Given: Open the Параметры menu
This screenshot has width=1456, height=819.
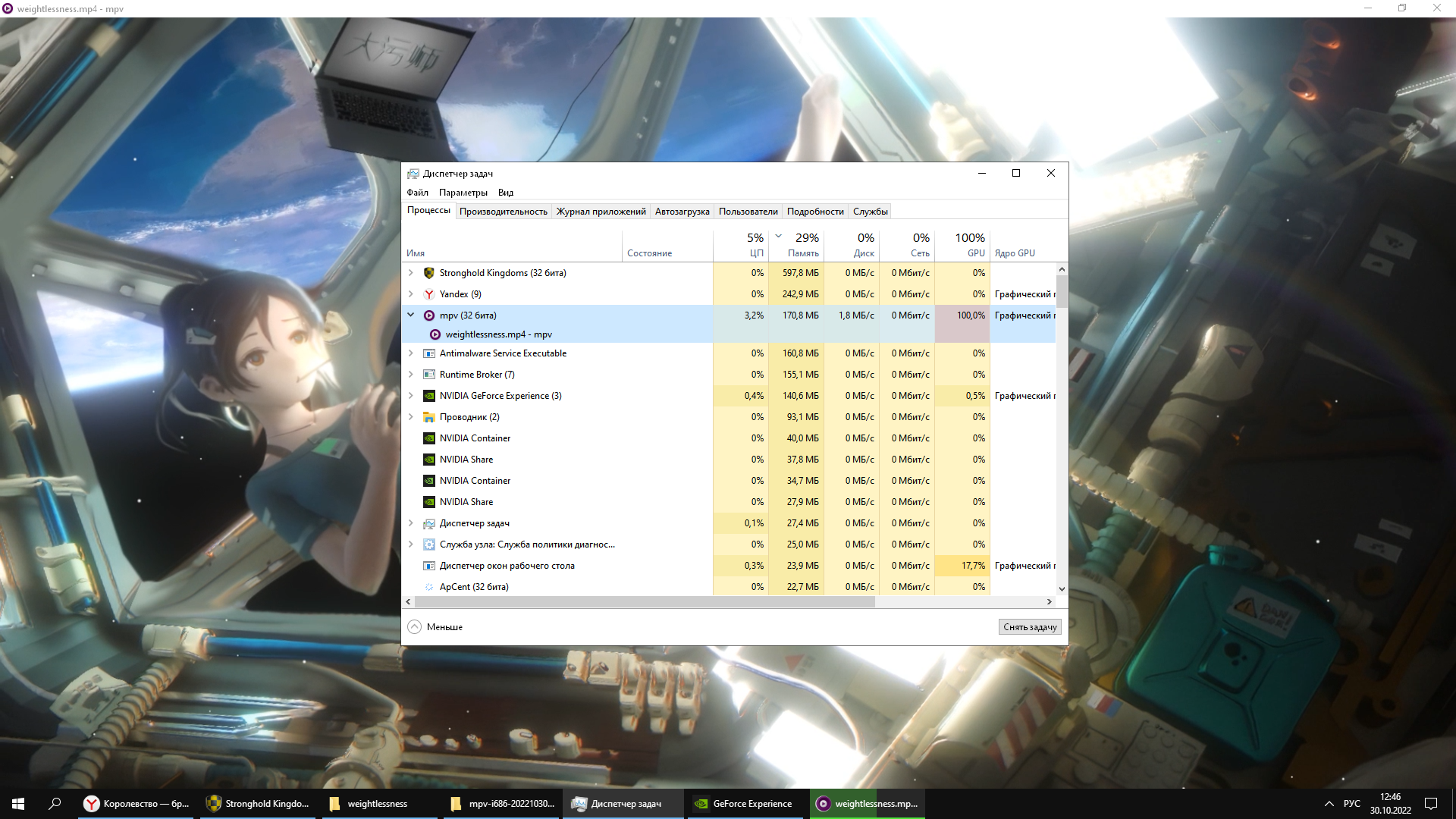Looking at the screenshot, I should (463, 193).
